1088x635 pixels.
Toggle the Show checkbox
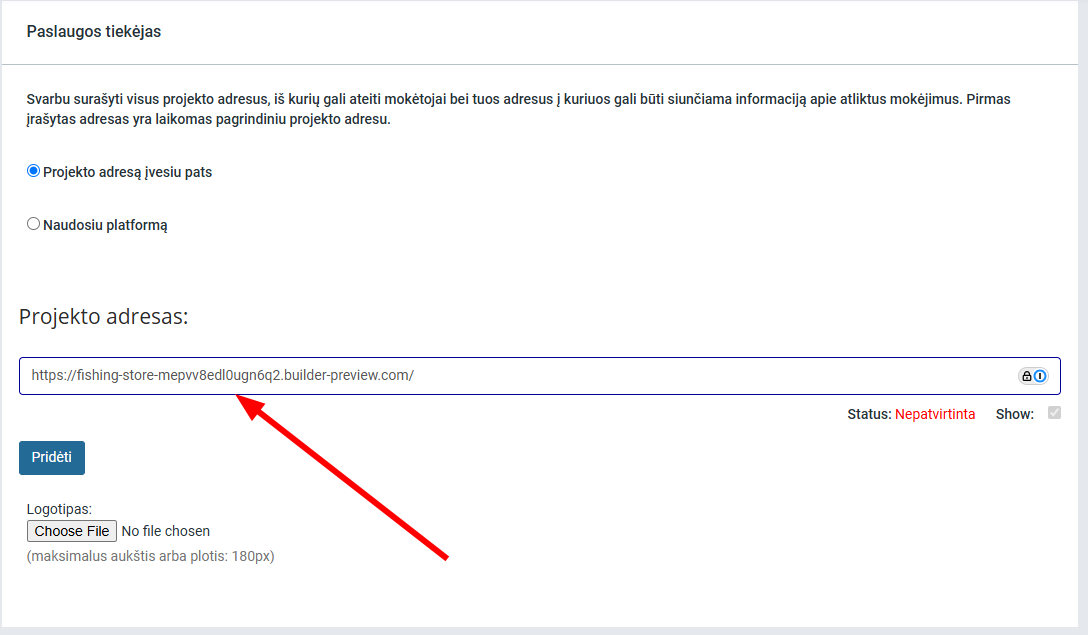1053,413
